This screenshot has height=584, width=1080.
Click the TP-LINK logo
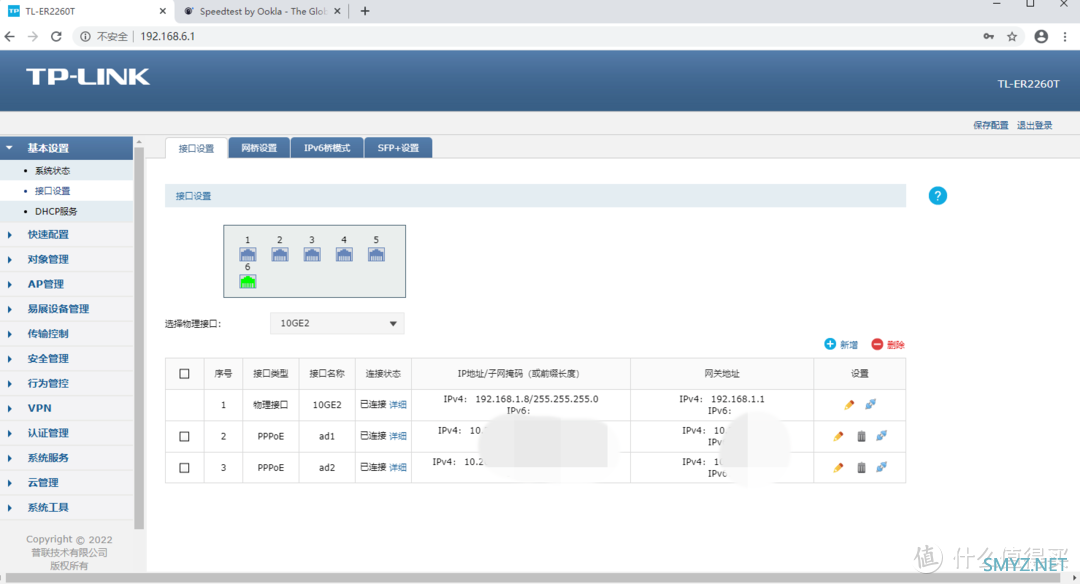point(87,76)
